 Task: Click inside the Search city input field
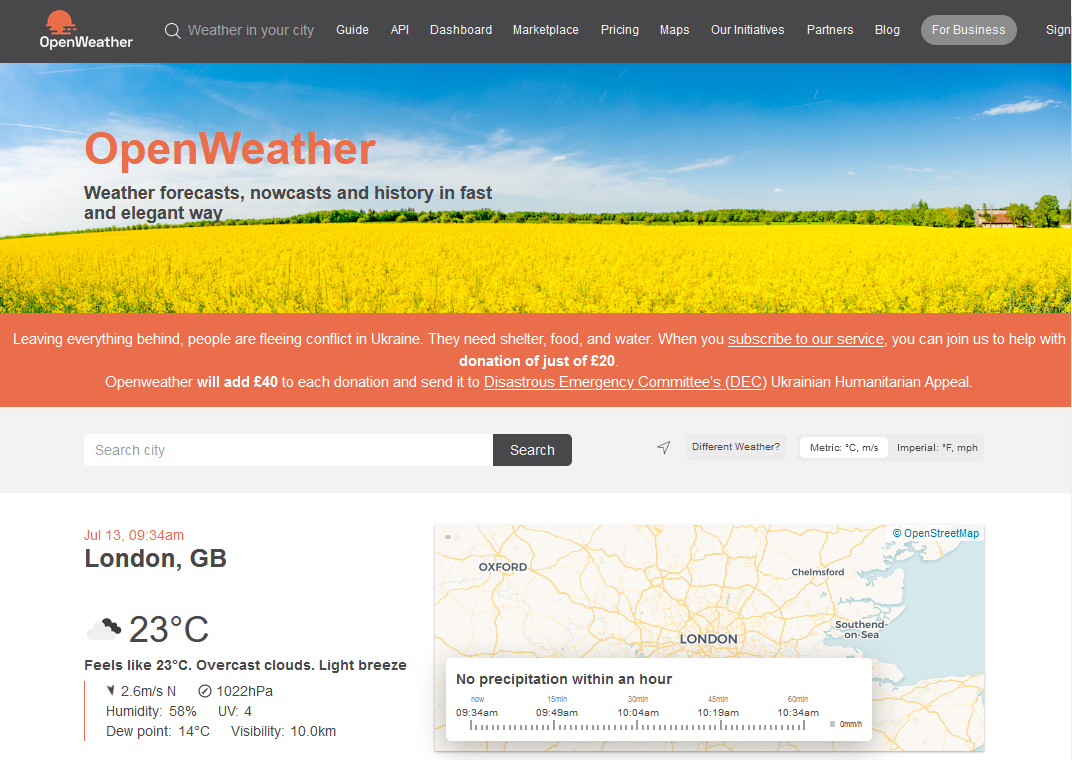point(288,450)
